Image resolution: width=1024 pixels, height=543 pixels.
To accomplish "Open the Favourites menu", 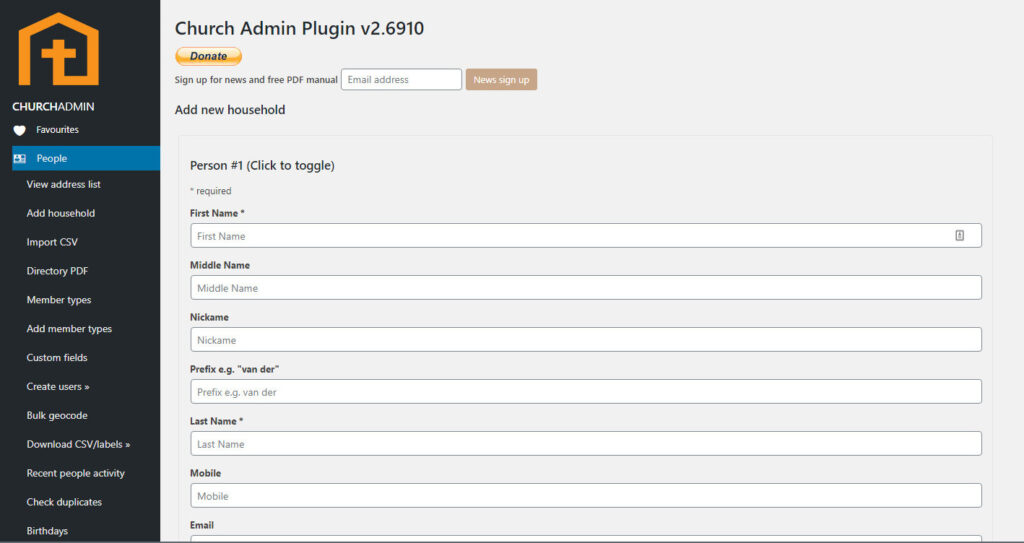I will point(57,130).
